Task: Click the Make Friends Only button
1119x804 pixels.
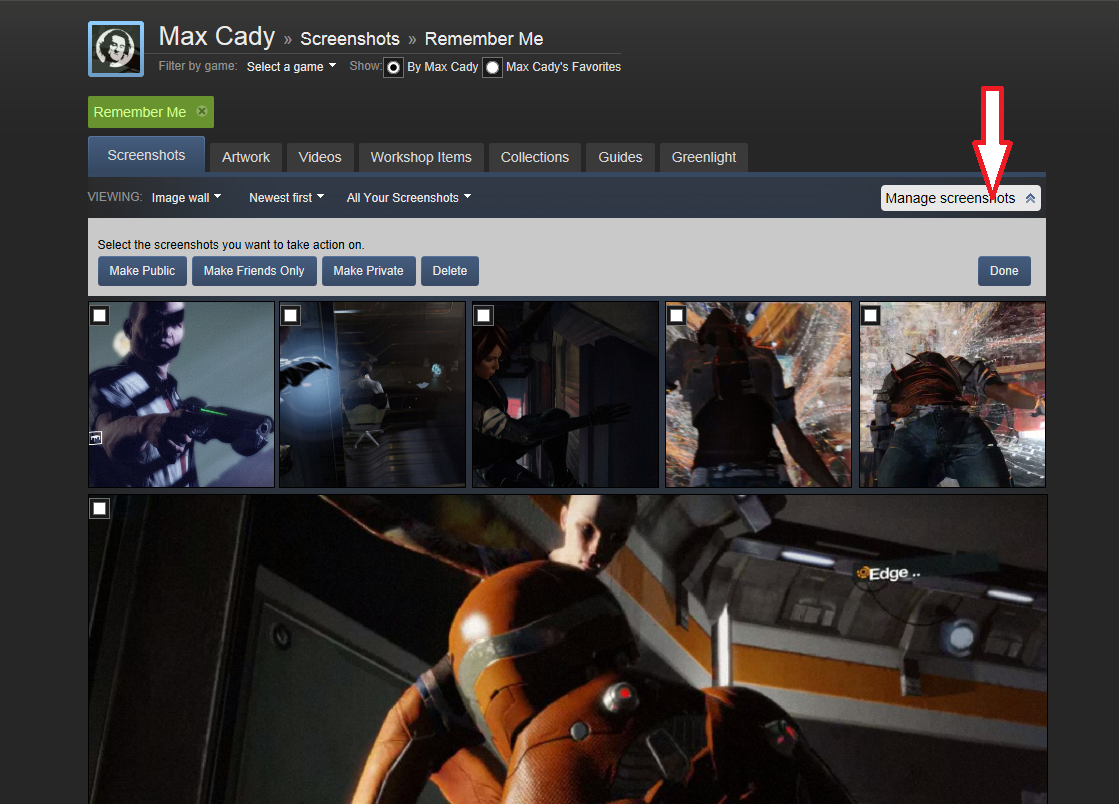Action: click(x=254, y=271)
